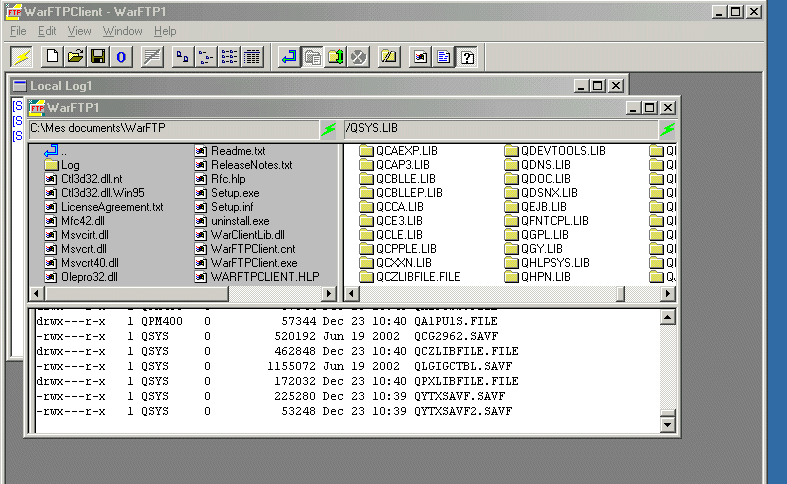The image size is (787, 484).
Task: Select QFNTCPL.LIB remote folder
Action: pyautogui.click(x=547, y=221)
